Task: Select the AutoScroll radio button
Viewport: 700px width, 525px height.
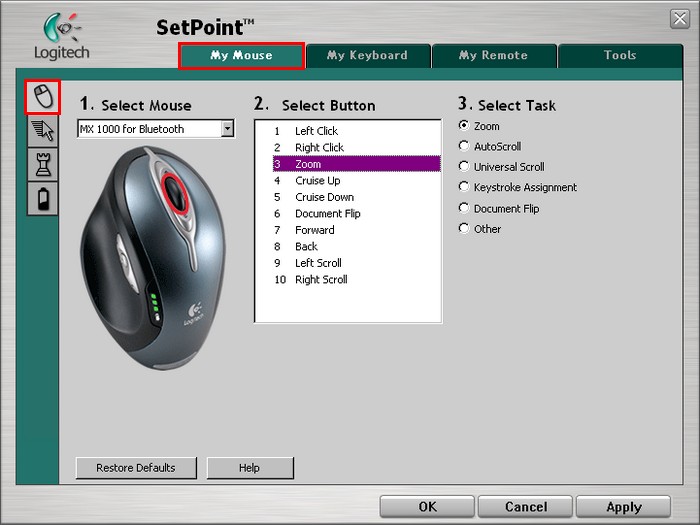Action: pyautogui.click(x=464, y=146)
